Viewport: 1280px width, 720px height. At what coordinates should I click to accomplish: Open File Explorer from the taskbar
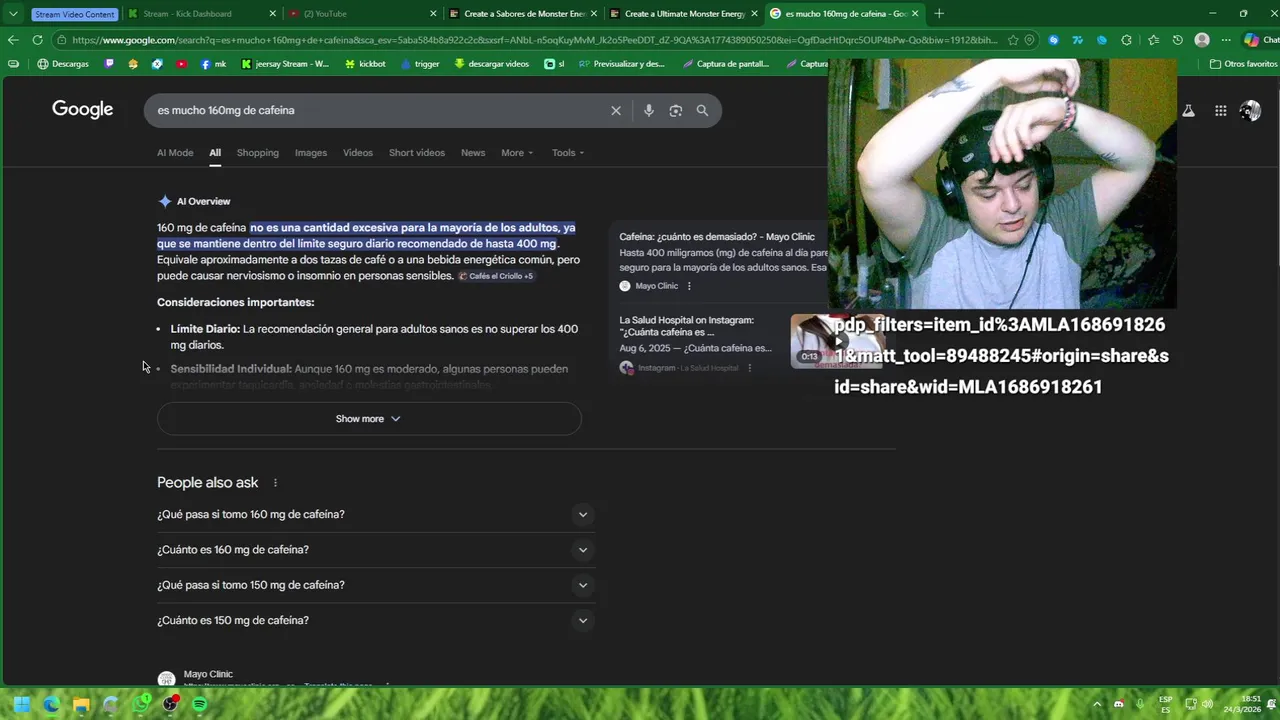[81, 704]
